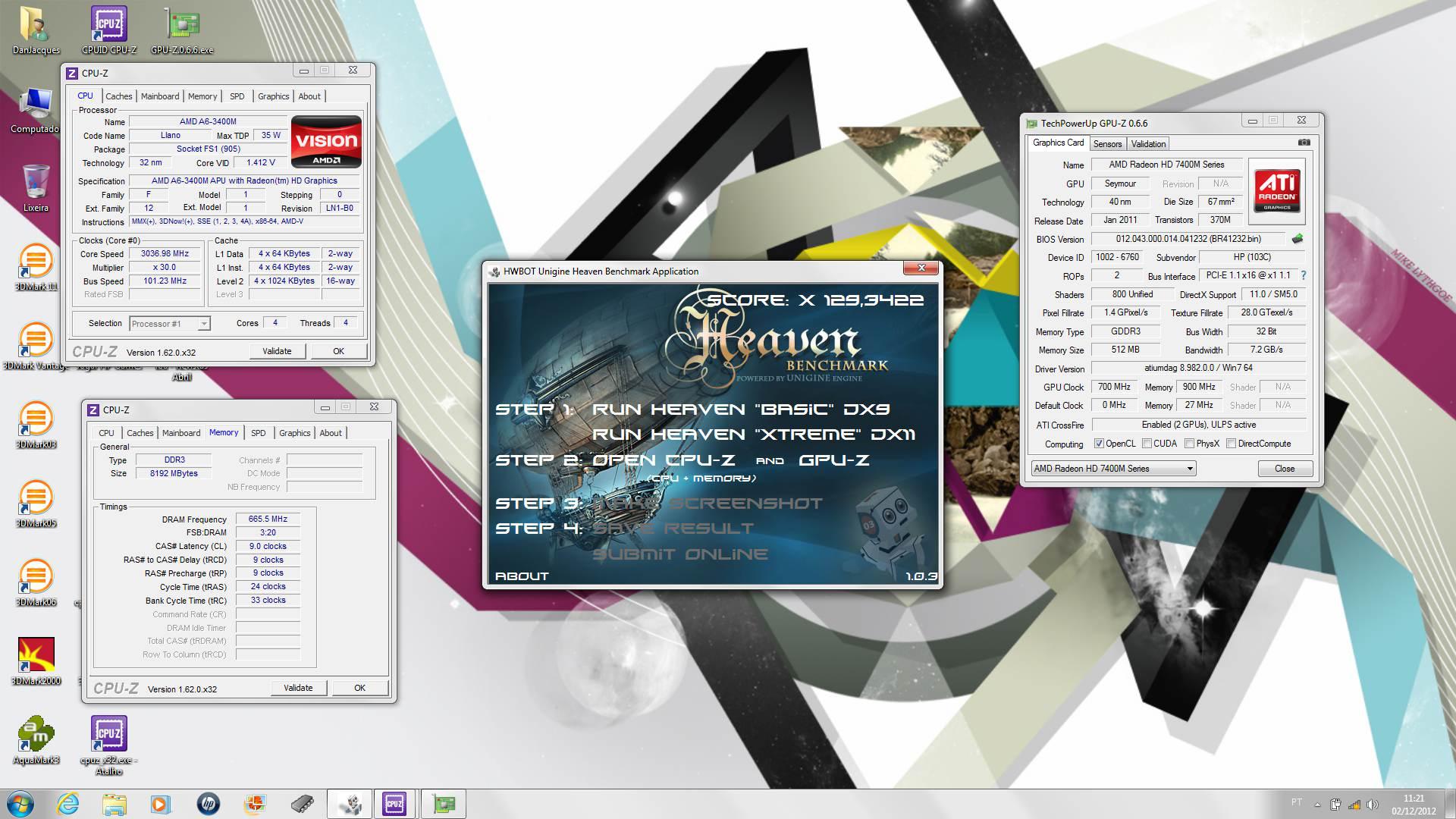This screenshot has height=819, width=1456.
Task: Open CPU tab in lower CPU-Z window
Action: click(x=106, y=433)
